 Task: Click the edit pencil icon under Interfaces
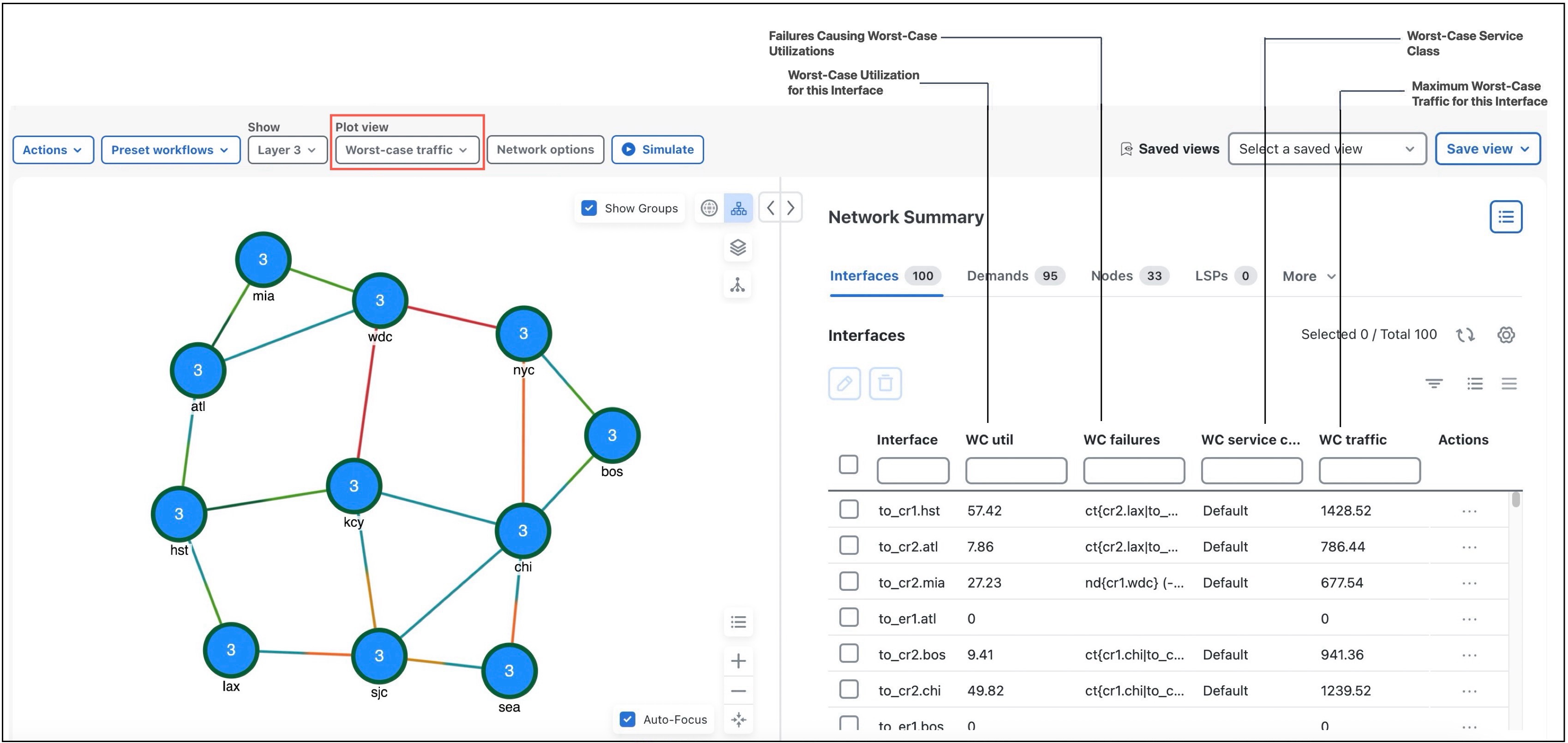coord(844,383)
